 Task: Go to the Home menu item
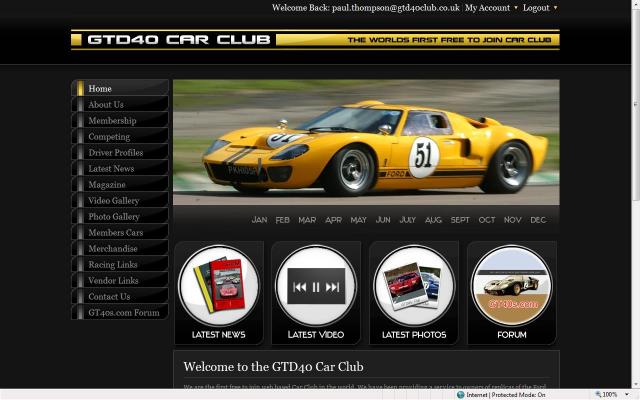coord(120,88)
